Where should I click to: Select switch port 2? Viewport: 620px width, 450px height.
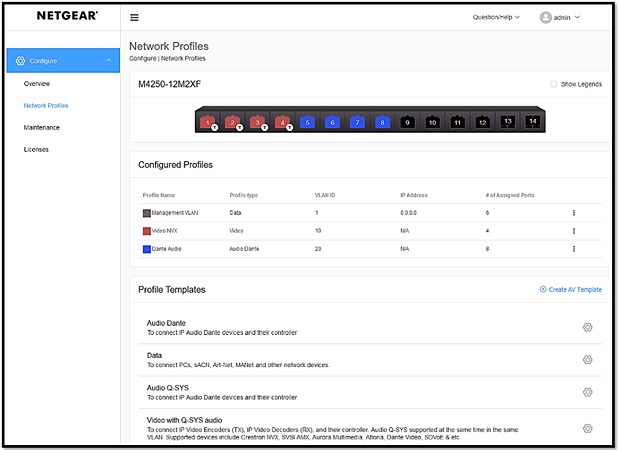point(232,122)
